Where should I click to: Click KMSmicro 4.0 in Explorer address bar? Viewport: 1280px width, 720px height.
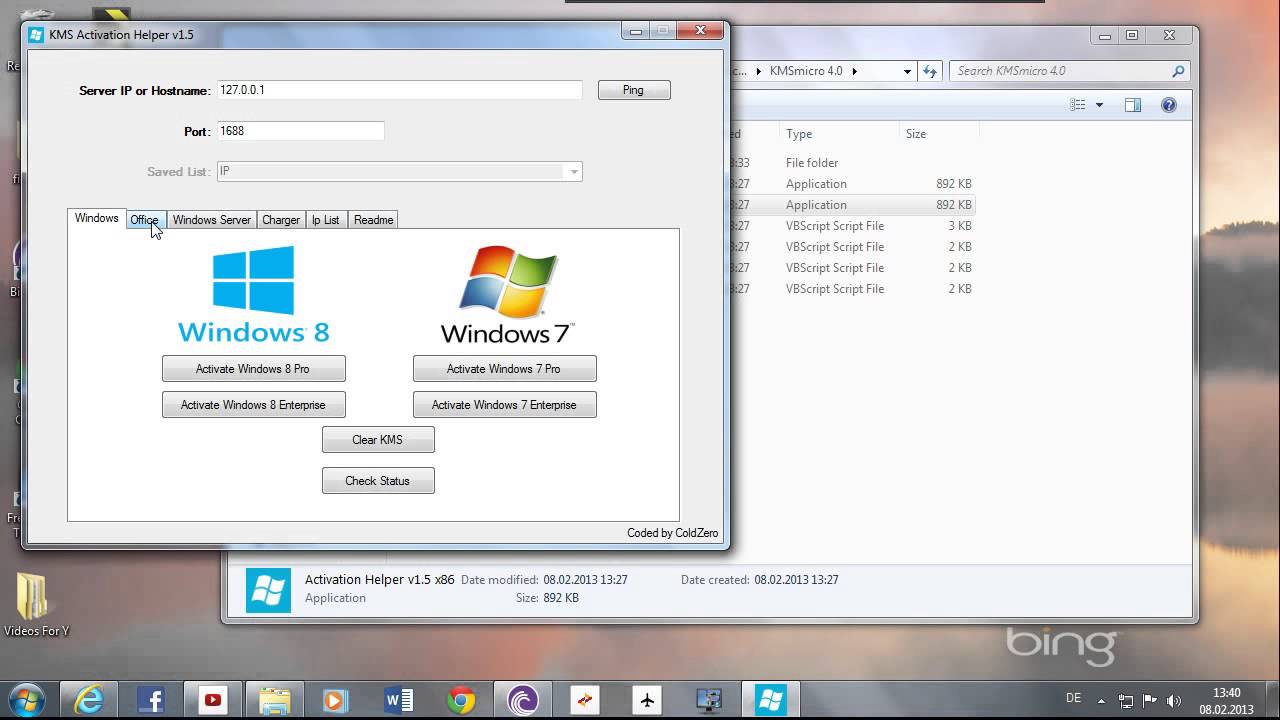pos(807,71)
